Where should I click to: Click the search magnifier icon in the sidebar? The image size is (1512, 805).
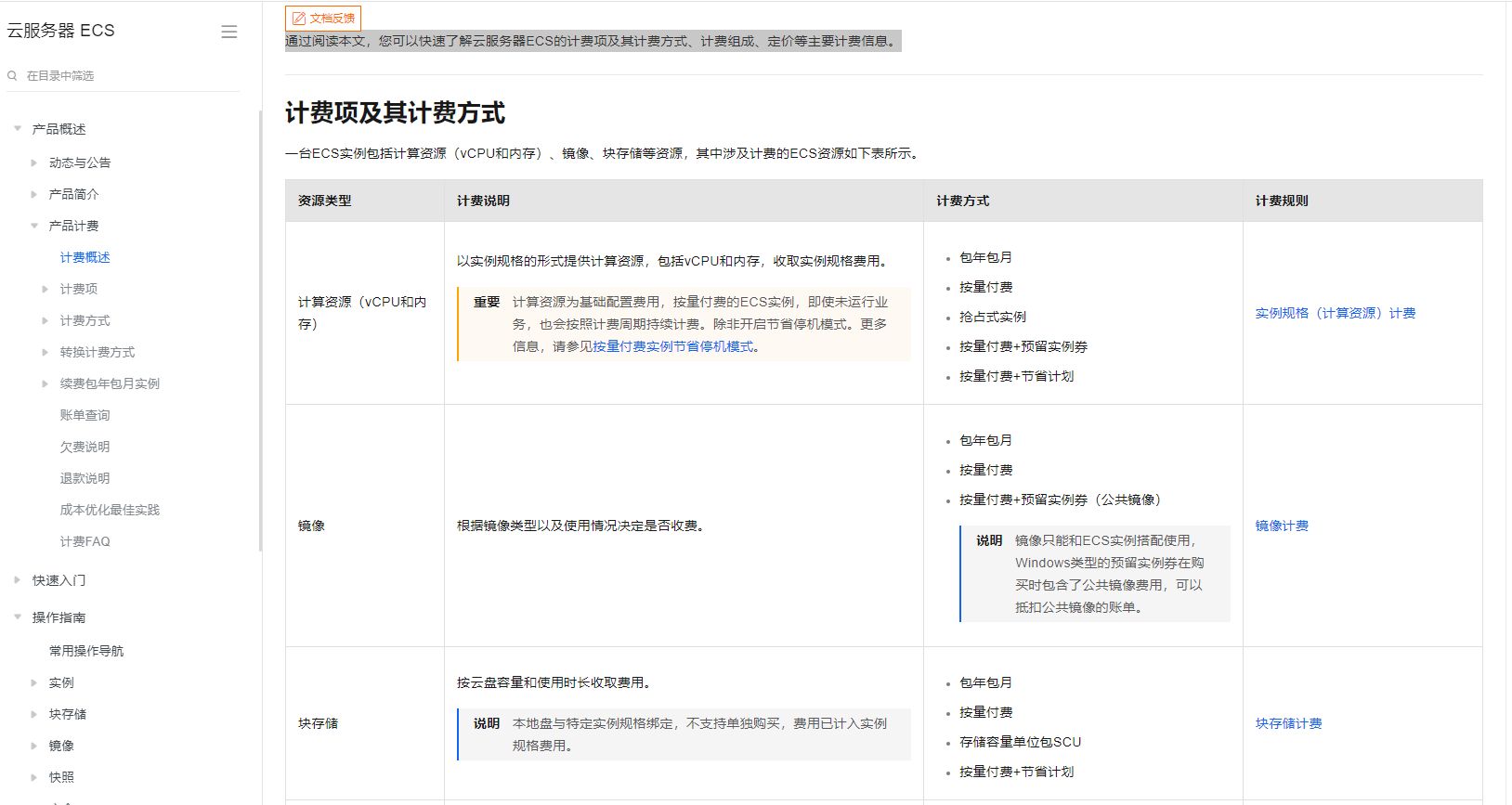point(12,75)
